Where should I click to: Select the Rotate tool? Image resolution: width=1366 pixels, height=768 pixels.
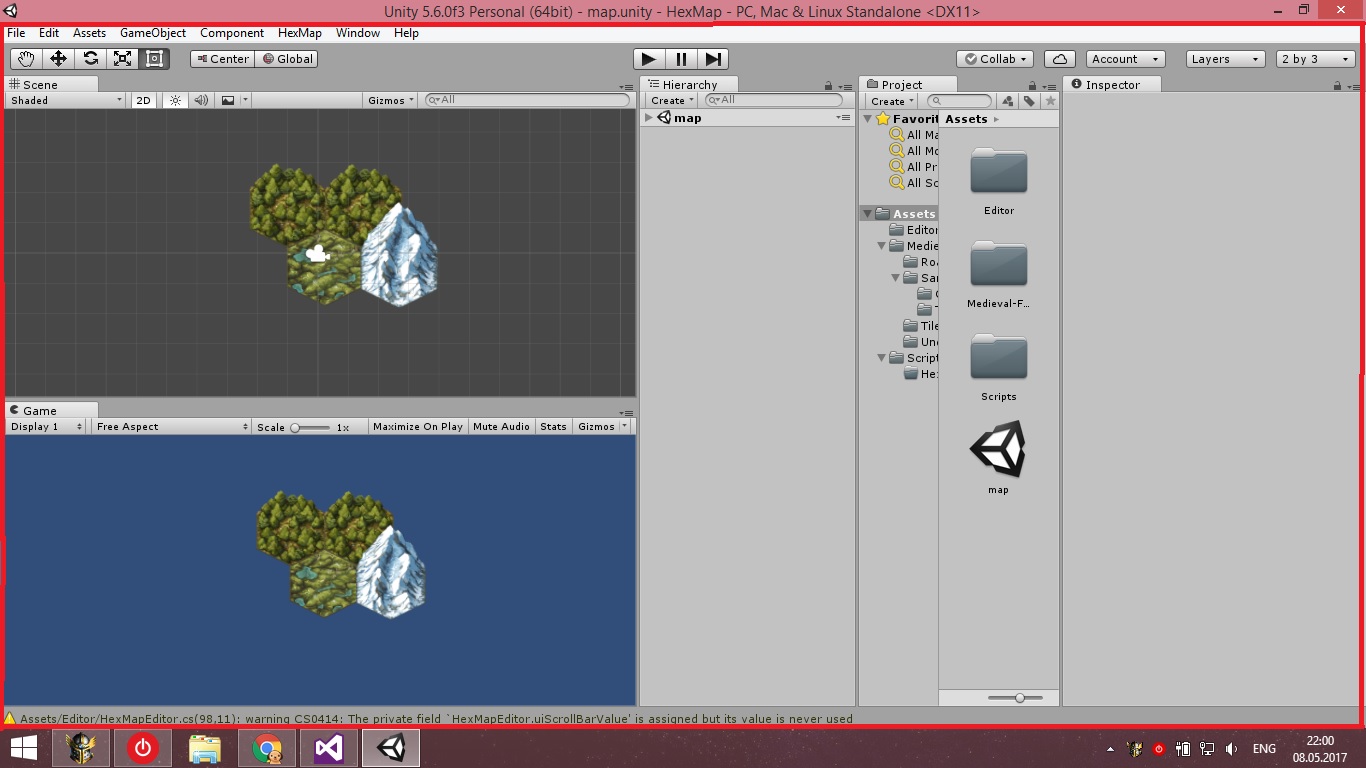point(90,59)
